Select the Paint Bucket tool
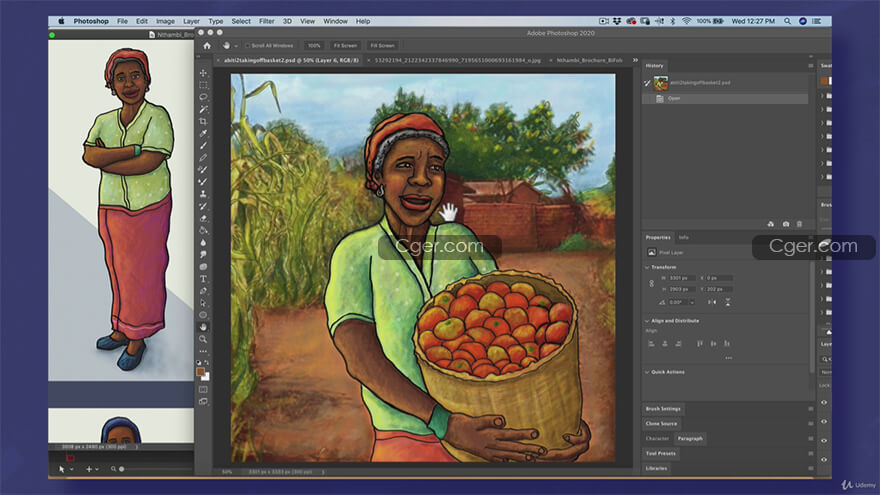The image size is (880, 495). click(x=203, y=230)
